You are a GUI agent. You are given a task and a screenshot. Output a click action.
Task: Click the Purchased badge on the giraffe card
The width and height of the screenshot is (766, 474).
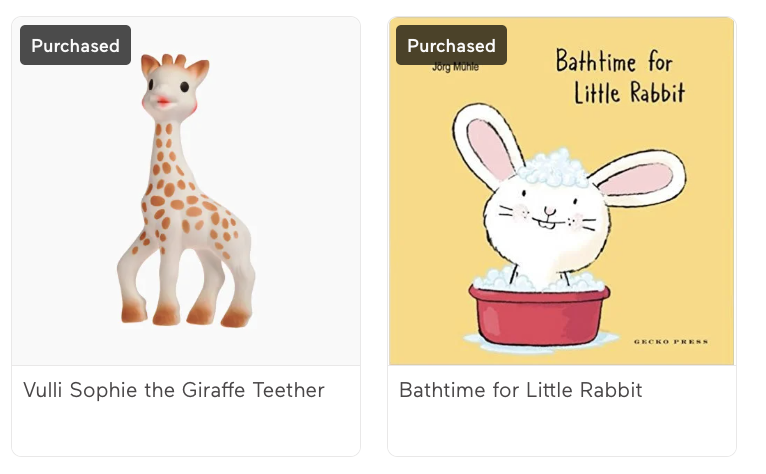75,46
